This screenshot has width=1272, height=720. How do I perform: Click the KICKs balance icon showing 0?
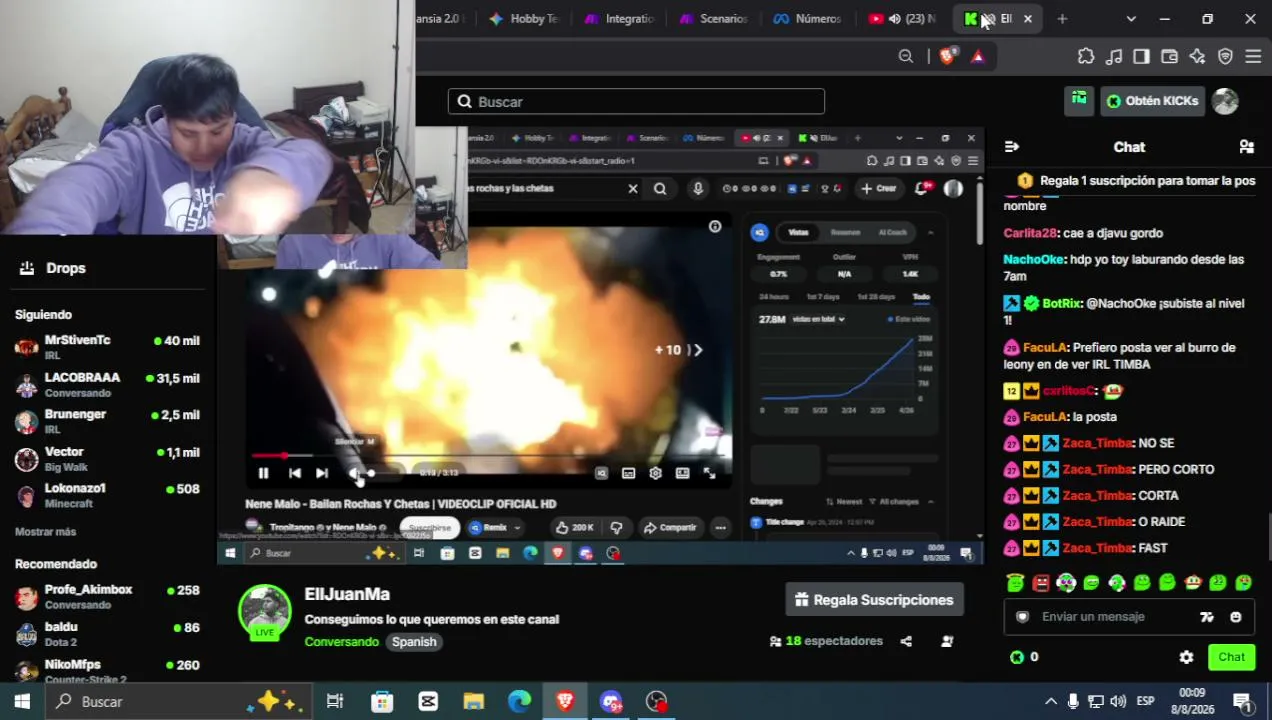pos(1017,657)
